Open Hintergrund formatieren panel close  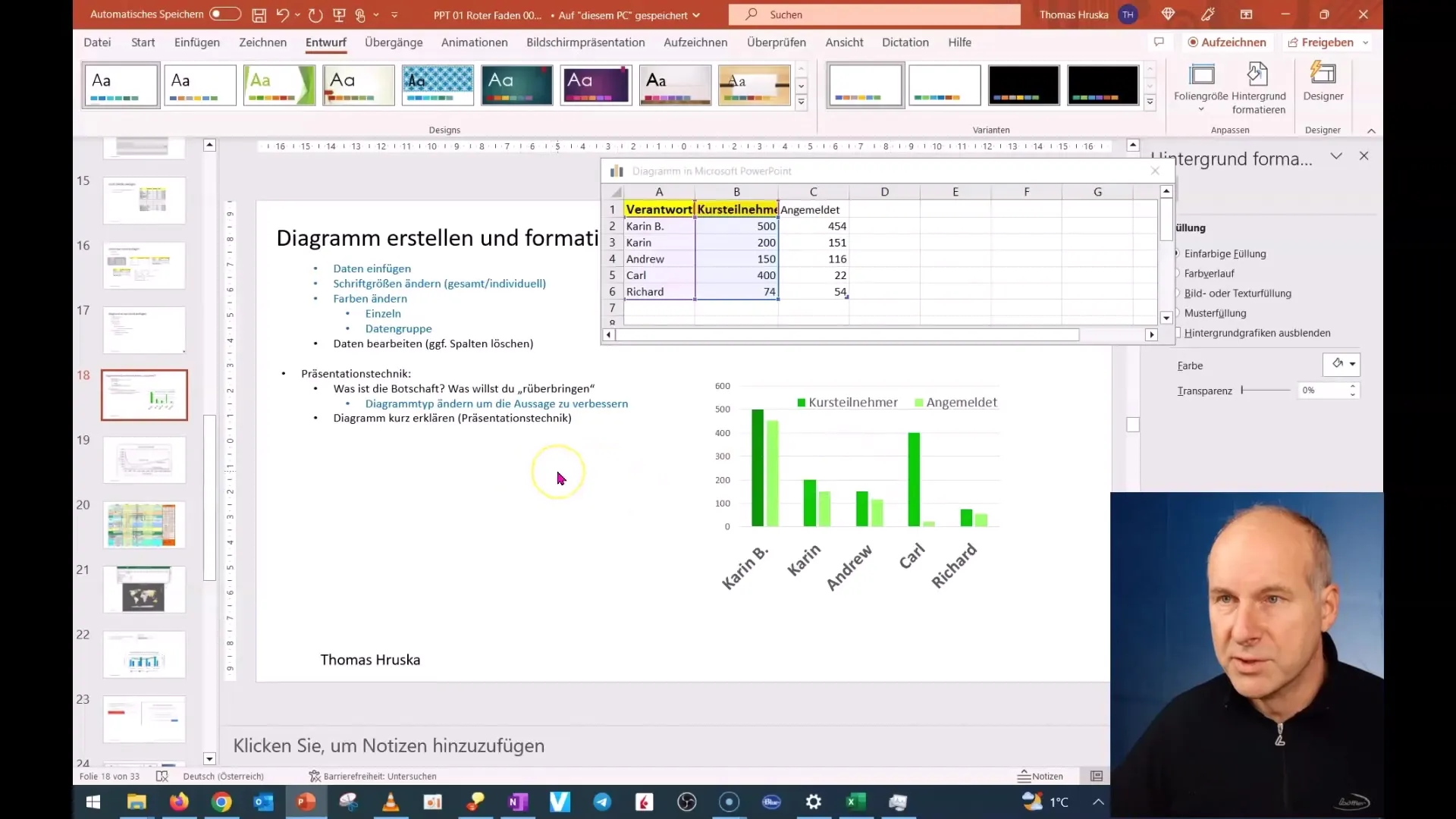[x=1364, y=156]
